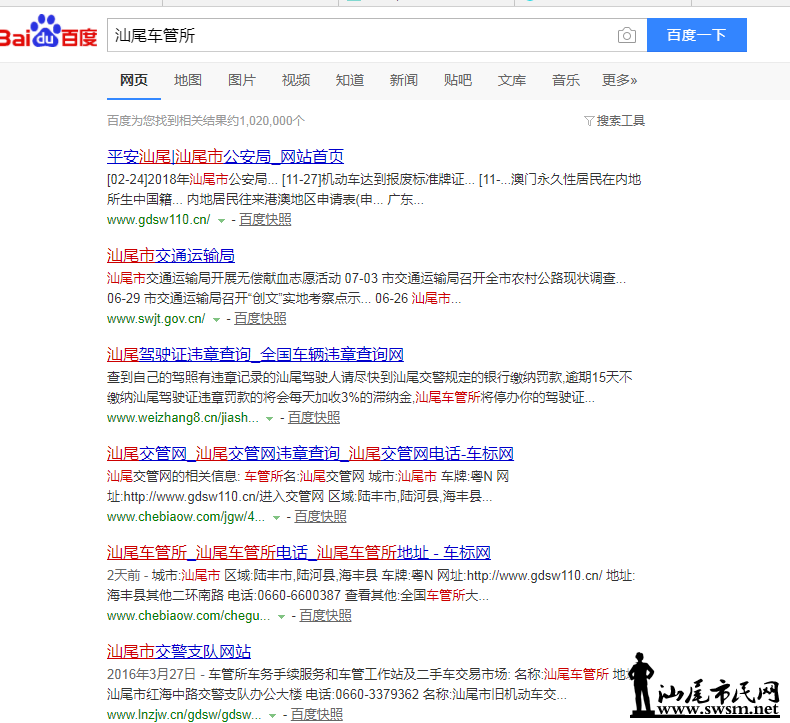Switch to the 贴吧 tab
This screenshot has width=790, height=723.
(458, 80)
